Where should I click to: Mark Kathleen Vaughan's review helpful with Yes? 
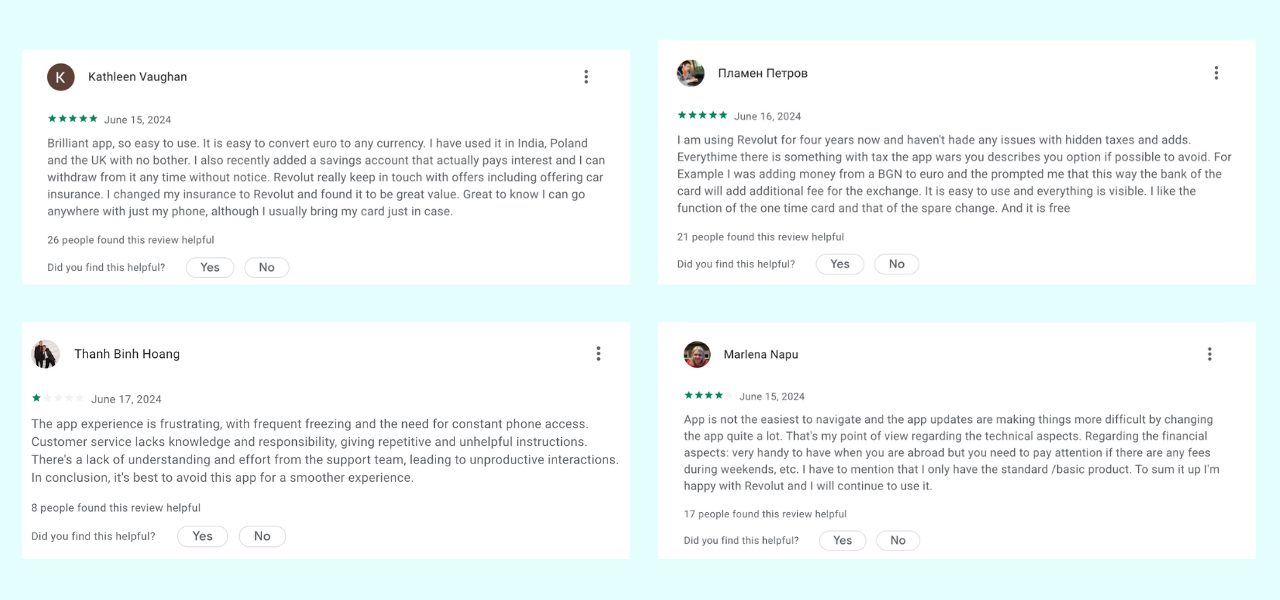[x=210, y=268]
